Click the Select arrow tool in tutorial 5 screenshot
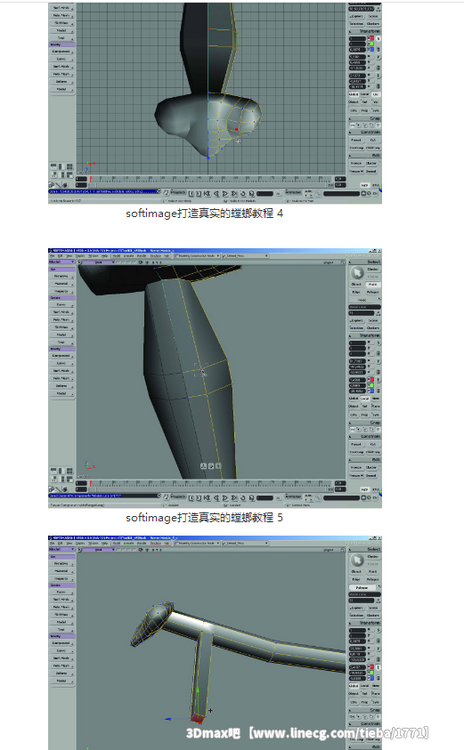 coord(357,273)
